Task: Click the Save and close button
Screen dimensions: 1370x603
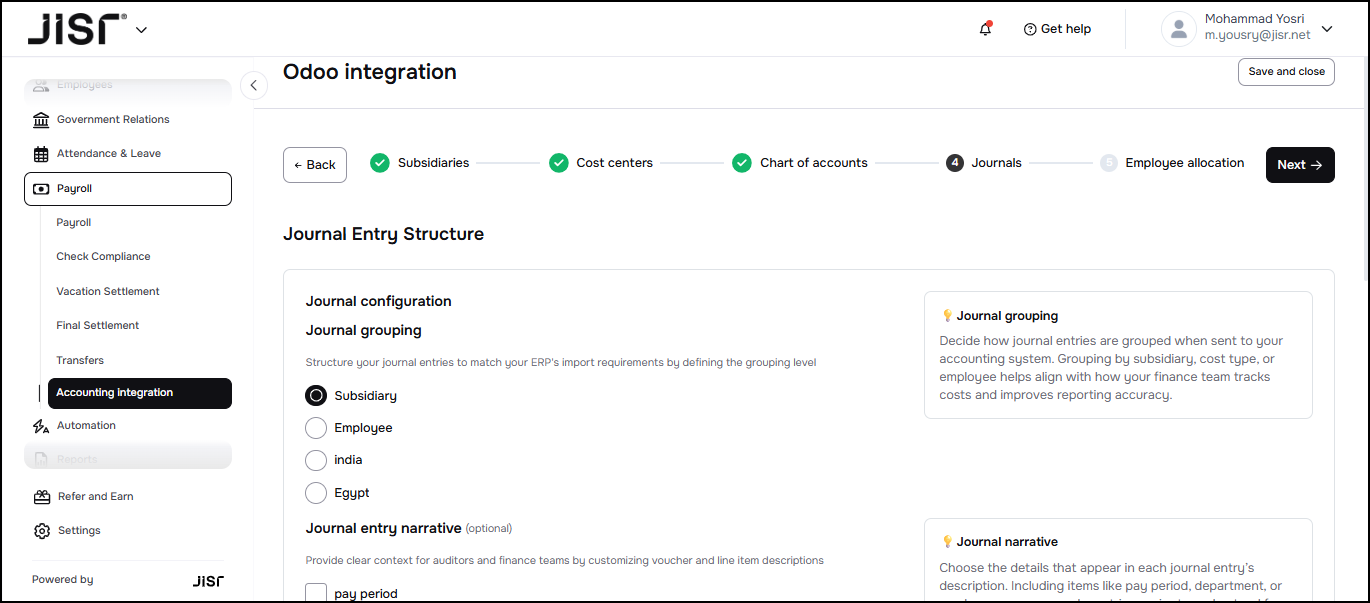Action: (x=1286, y=72)
